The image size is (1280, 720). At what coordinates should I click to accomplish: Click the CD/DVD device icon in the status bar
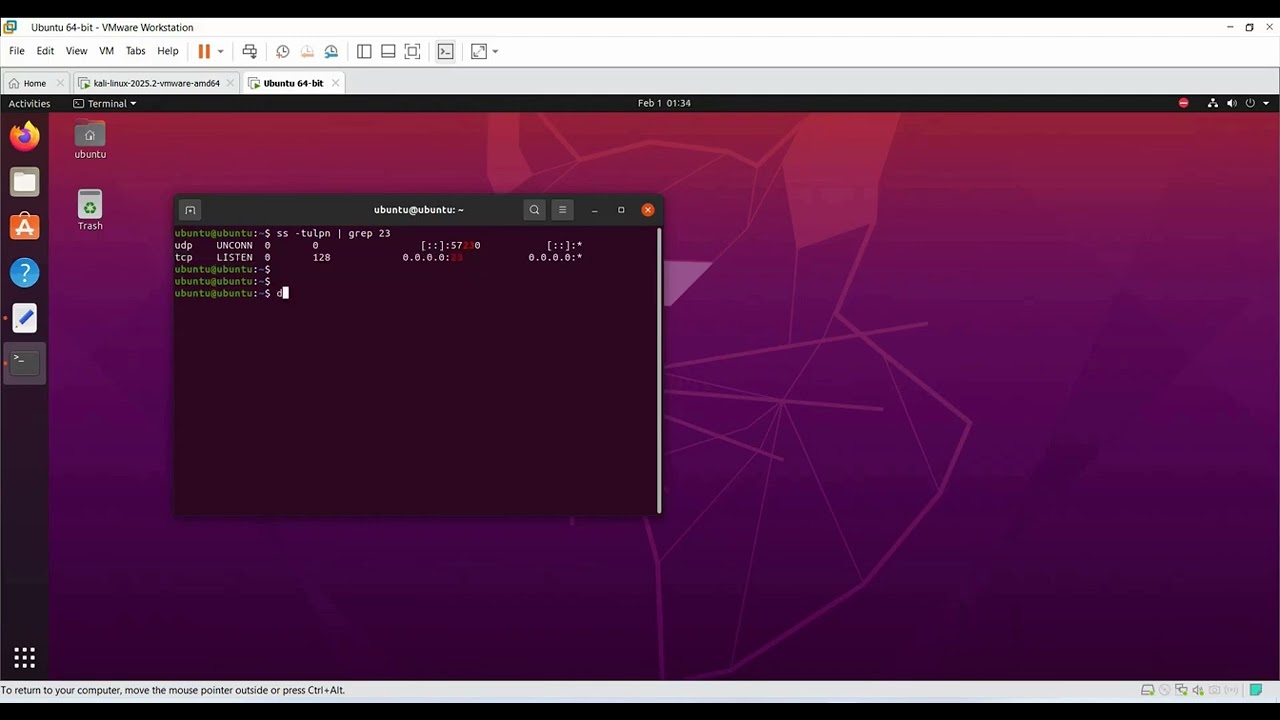pos(1165,690)
